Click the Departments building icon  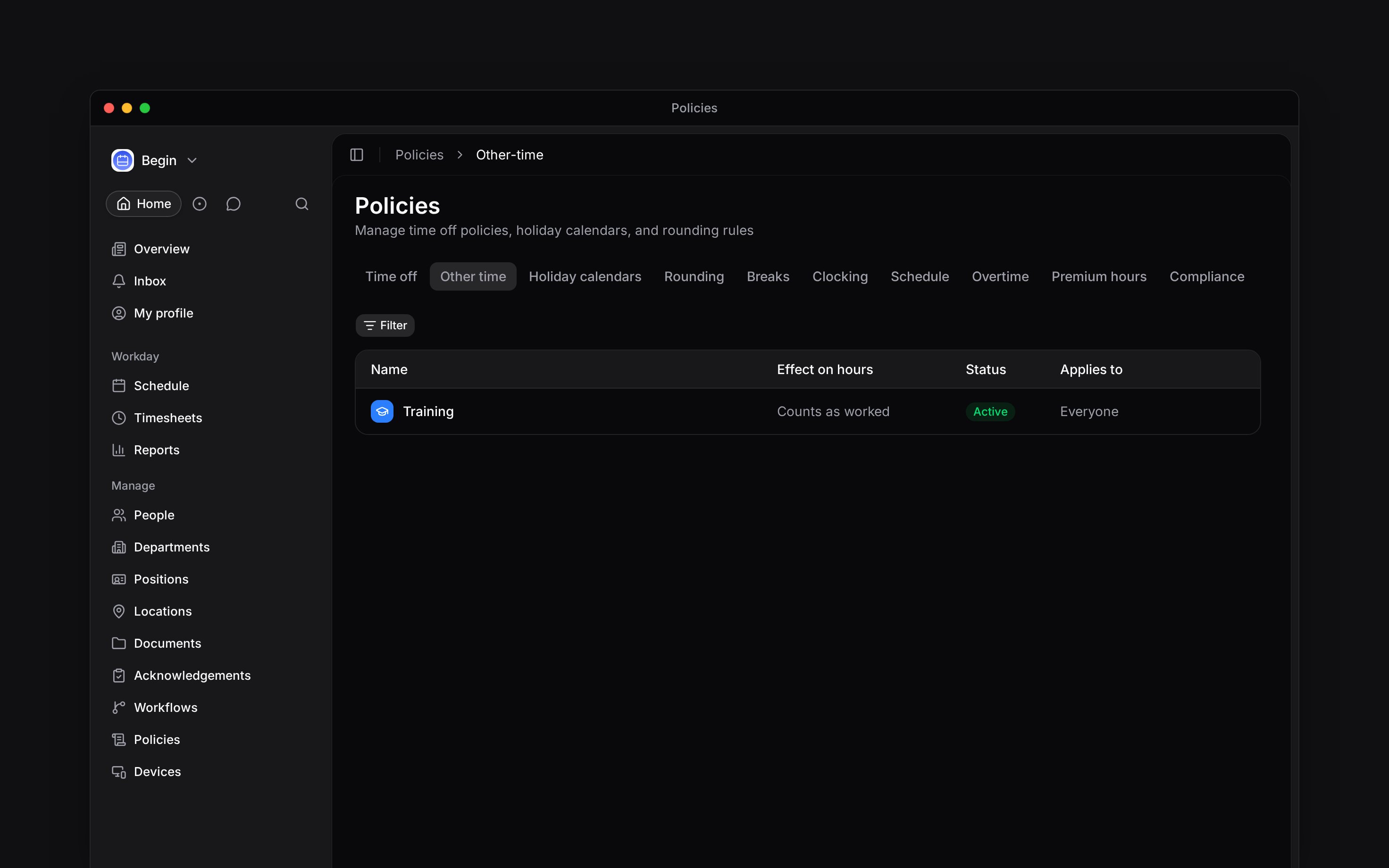click(x=119, y=547)
